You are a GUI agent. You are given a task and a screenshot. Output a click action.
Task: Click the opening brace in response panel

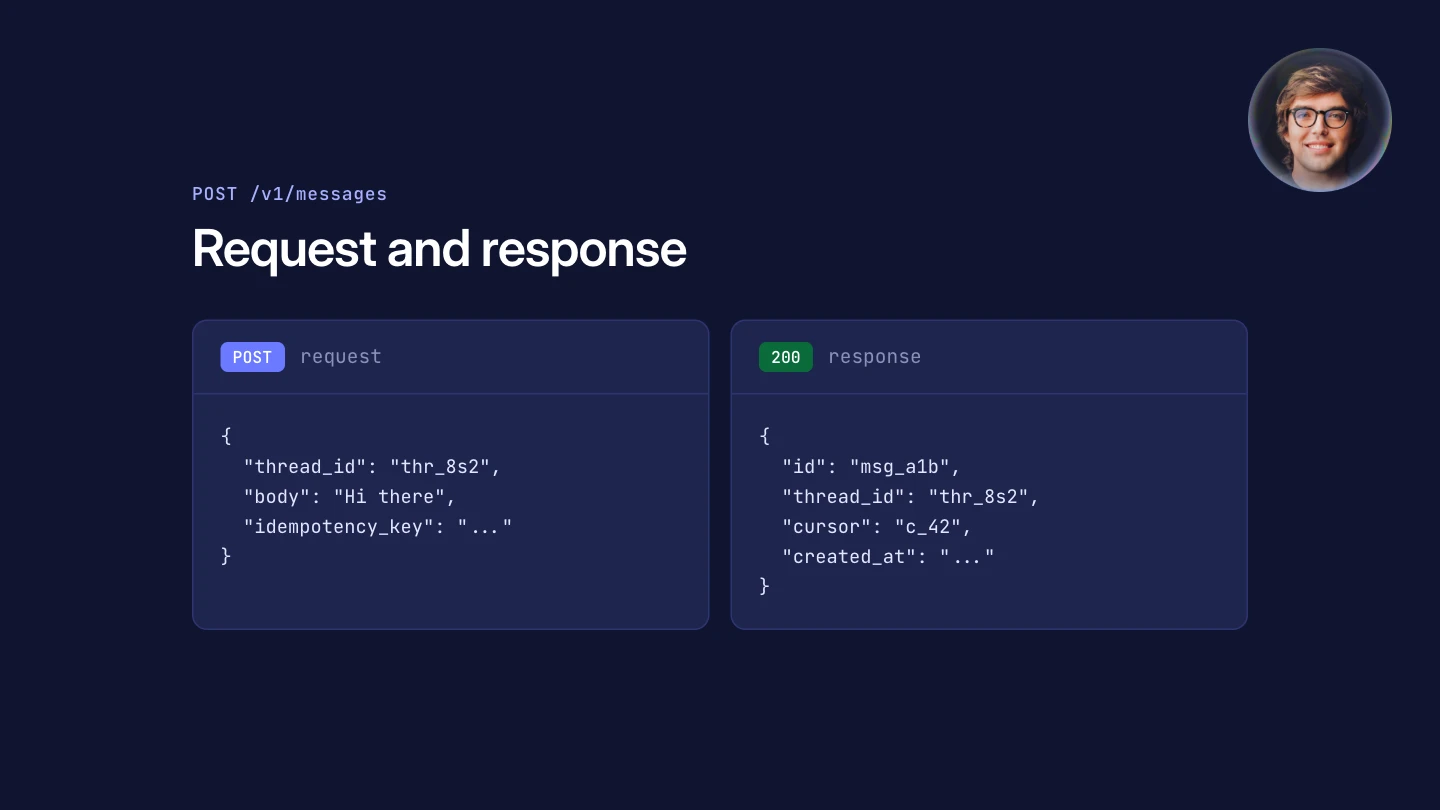764,437
